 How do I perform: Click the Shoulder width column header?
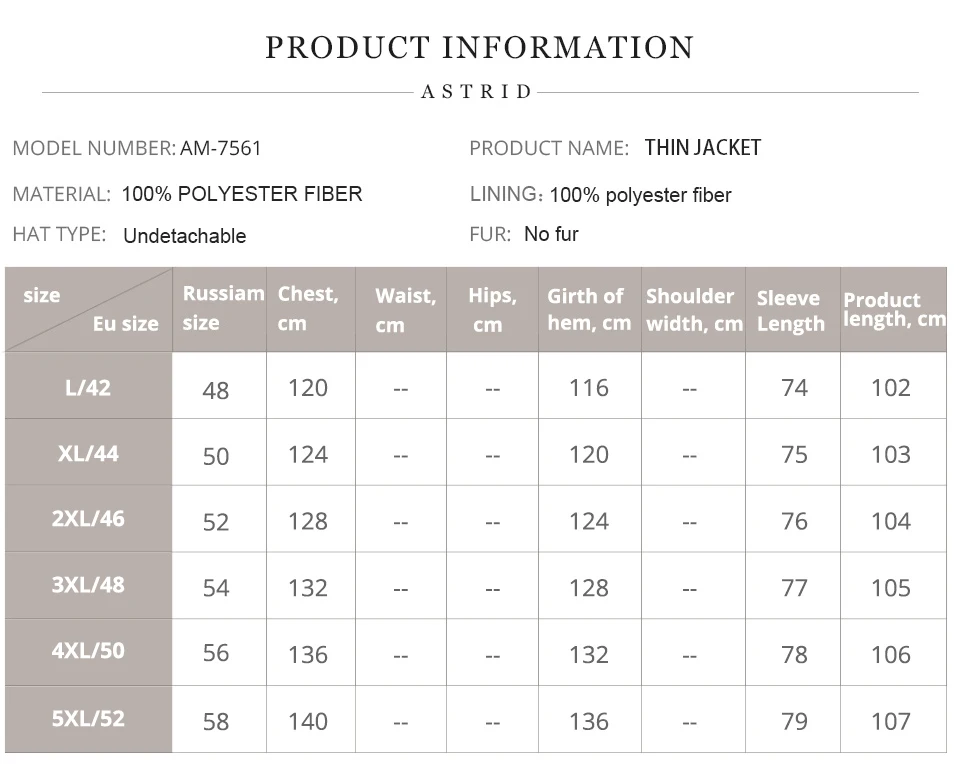point(694,309)
